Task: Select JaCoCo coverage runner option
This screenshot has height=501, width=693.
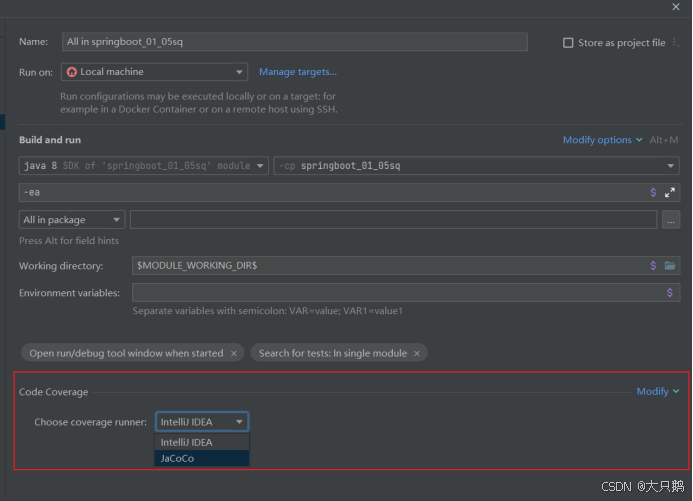Action: coord(202,458)
